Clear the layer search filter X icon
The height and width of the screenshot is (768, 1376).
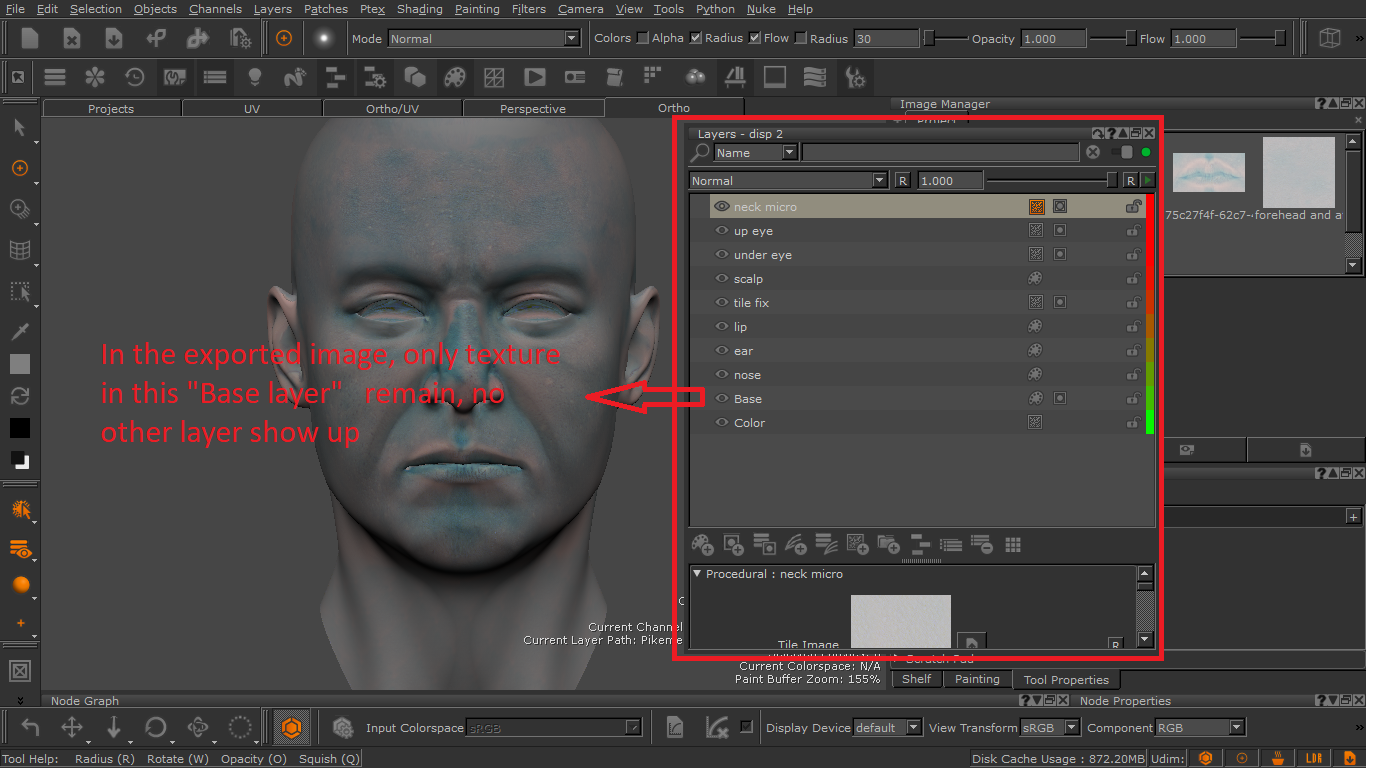click(x=1093, y=152)
